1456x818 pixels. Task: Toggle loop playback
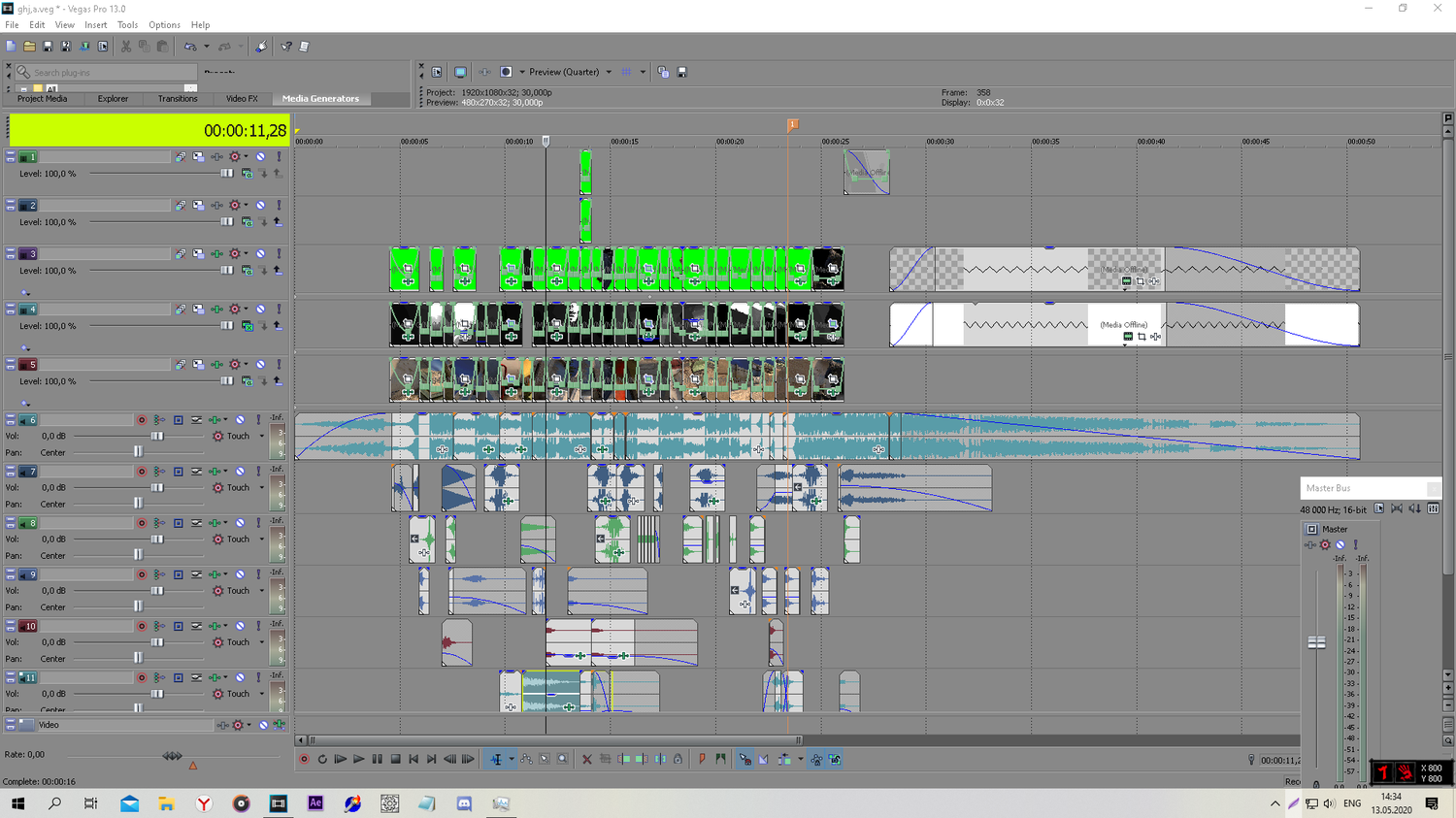[x=322, y=760]
